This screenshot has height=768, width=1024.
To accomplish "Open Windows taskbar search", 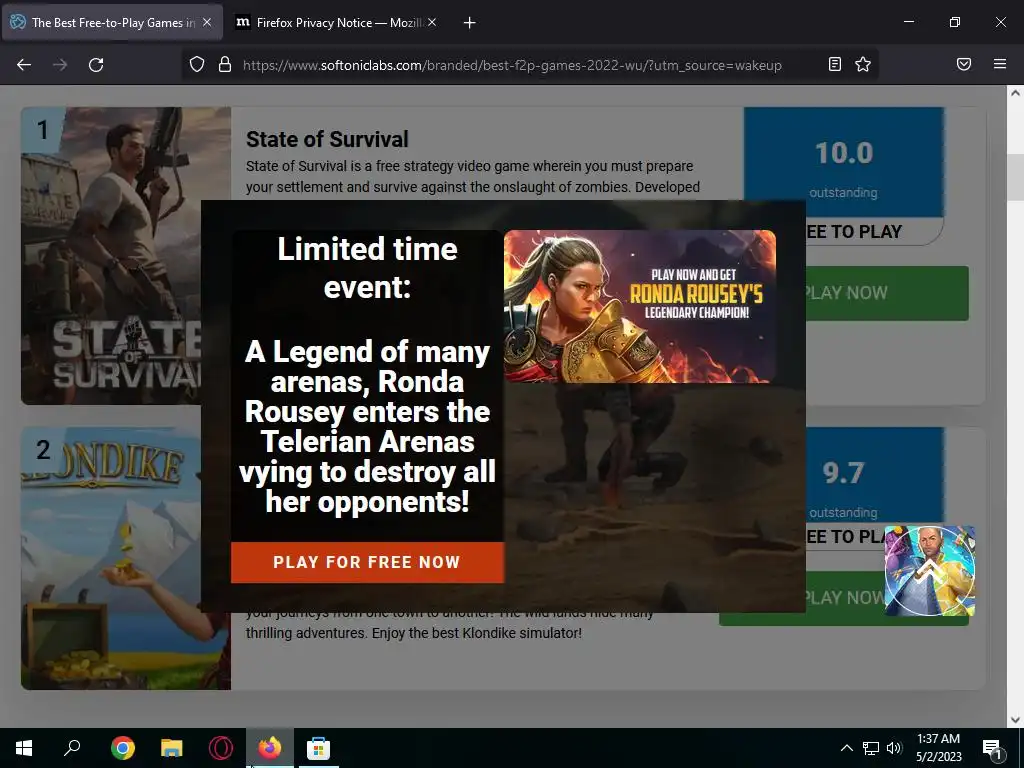I will (x=72, y=748).
